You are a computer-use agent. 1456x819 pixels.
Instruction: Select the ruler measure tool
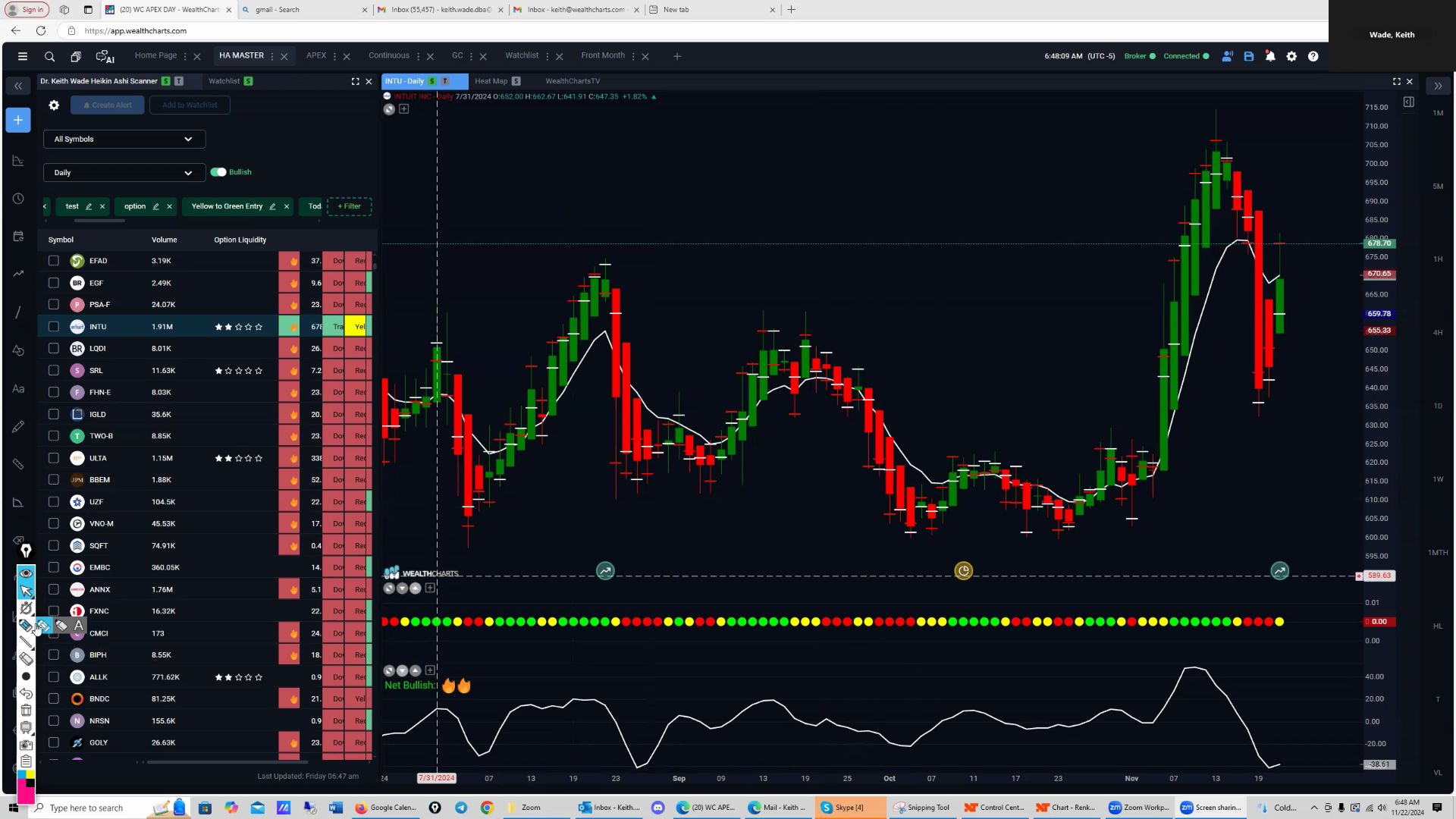[18, 464]
